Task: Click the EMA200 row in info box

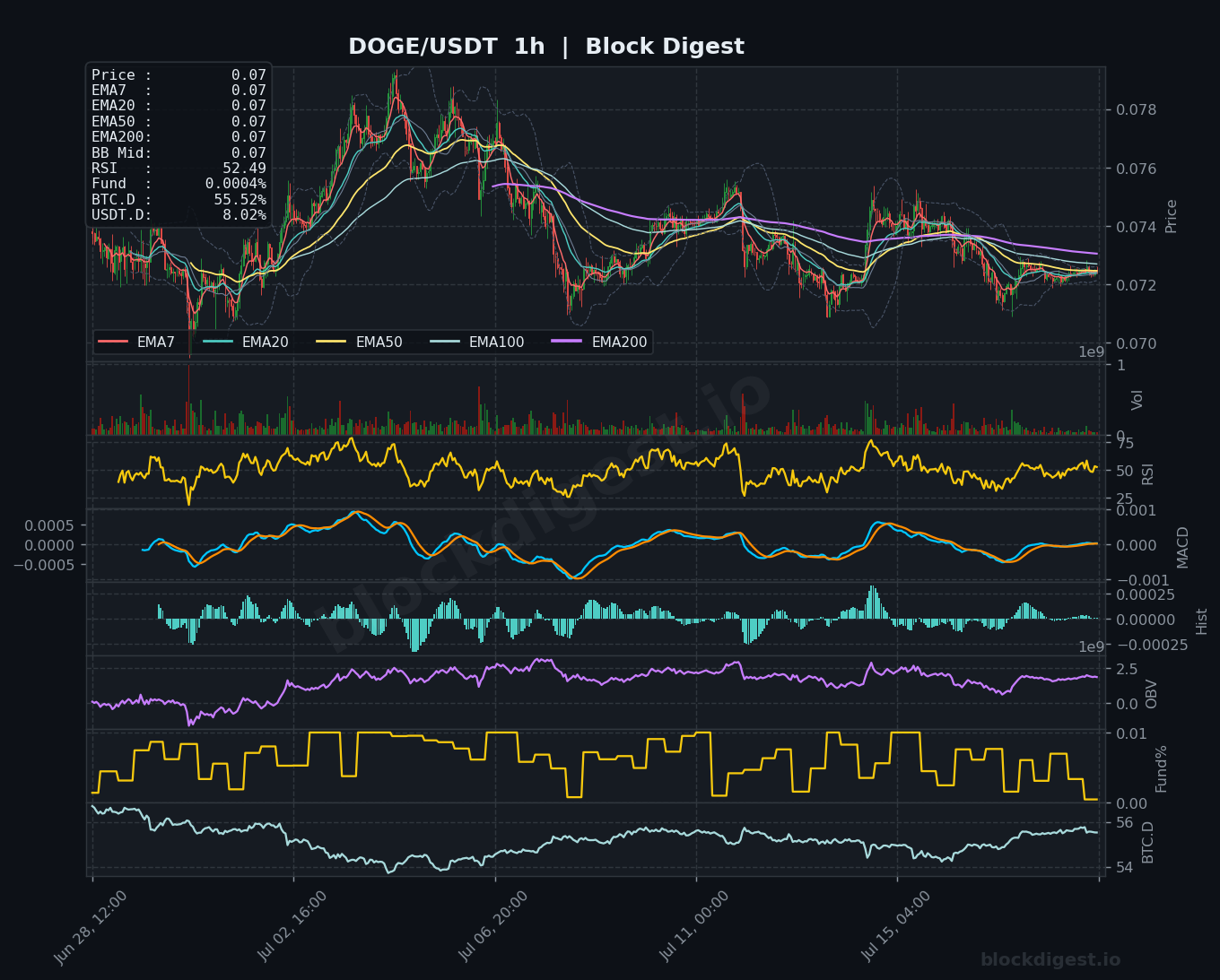Action: pos(179,137)
